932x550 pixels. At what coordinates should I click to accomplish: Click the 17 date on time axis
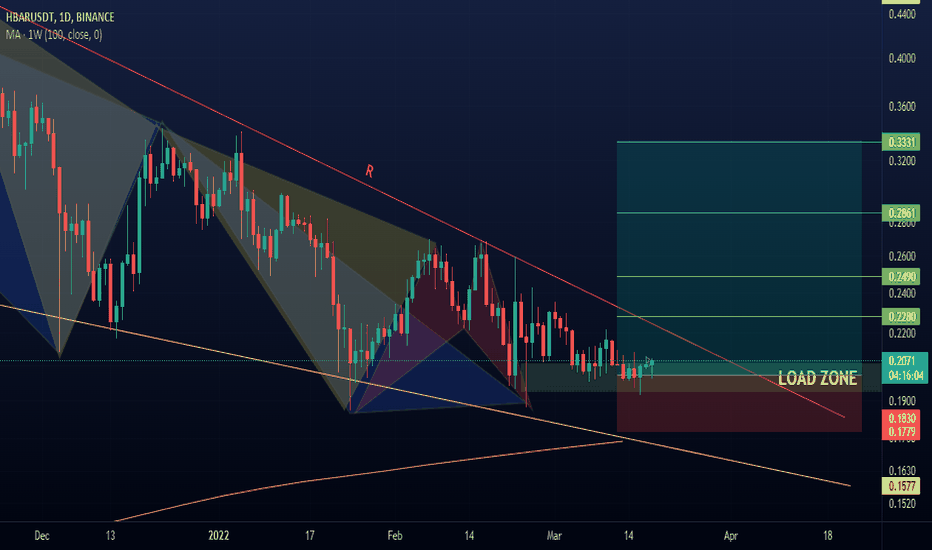pyautogui.click(x=309, y=536)
